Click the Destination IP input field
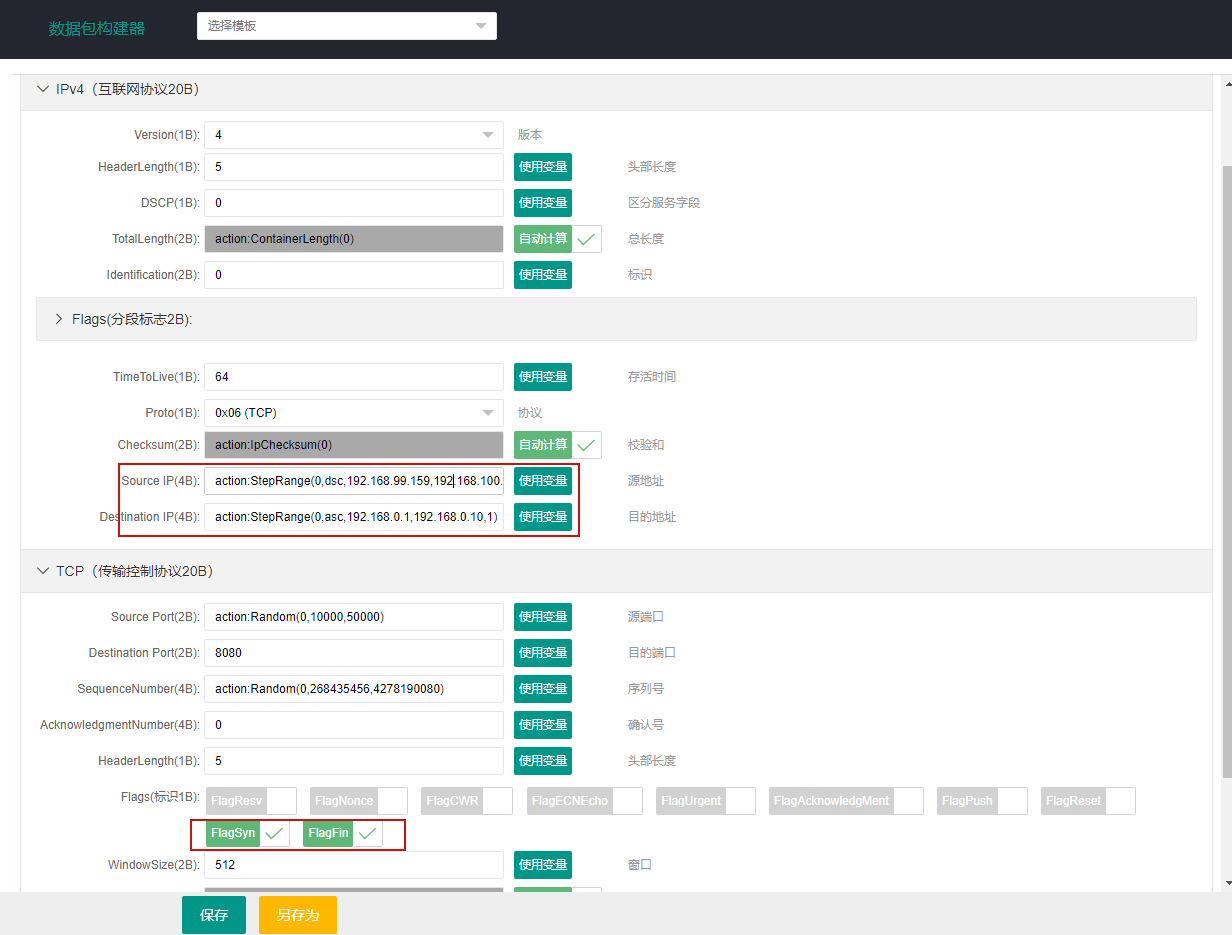Viewport: 1232px width, 935px height. click(x=354, y=517)
